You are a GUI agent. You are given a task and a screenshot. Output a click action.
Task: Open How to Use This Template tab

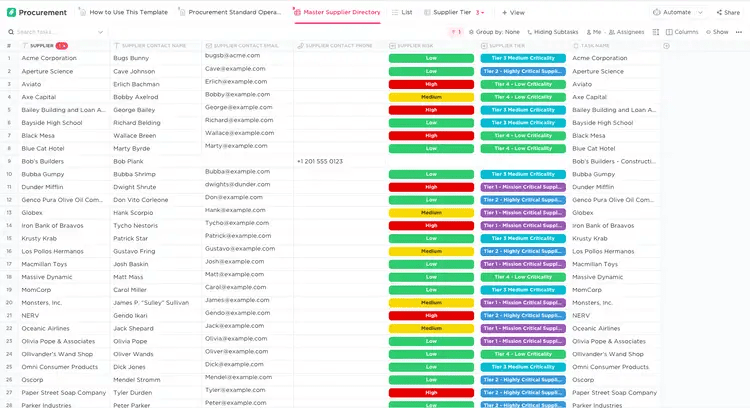pos(124,12)
